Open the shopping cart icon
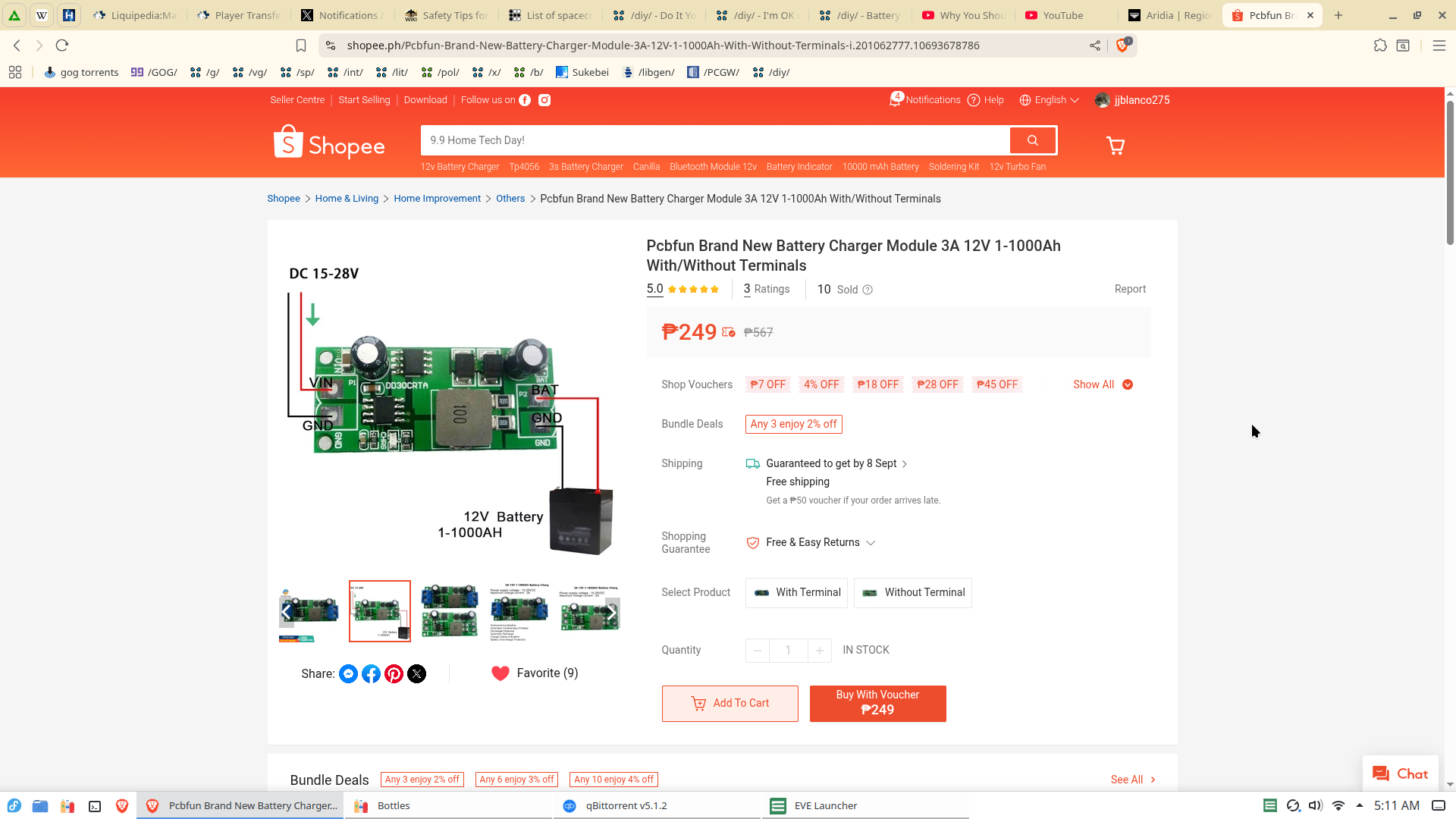 1115,146
